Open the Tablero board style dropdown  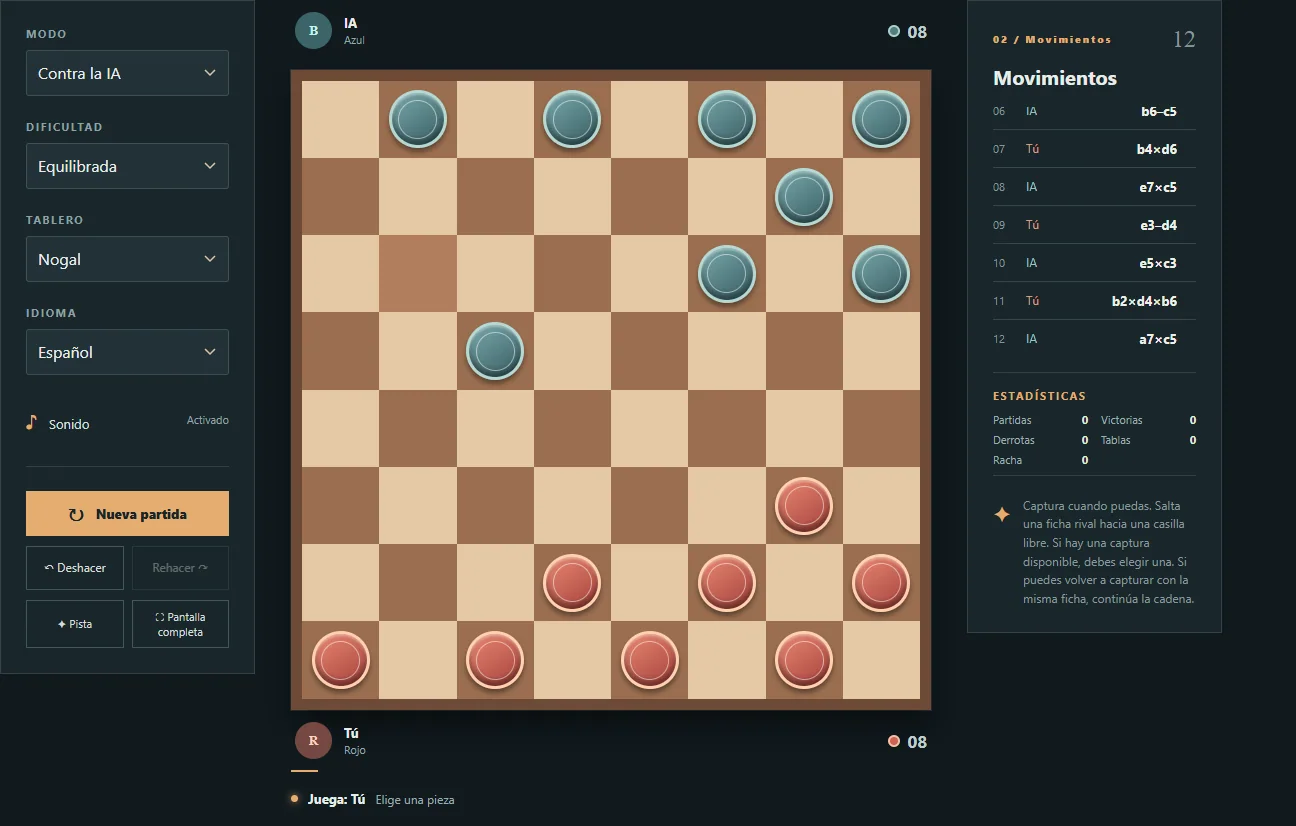127,259
